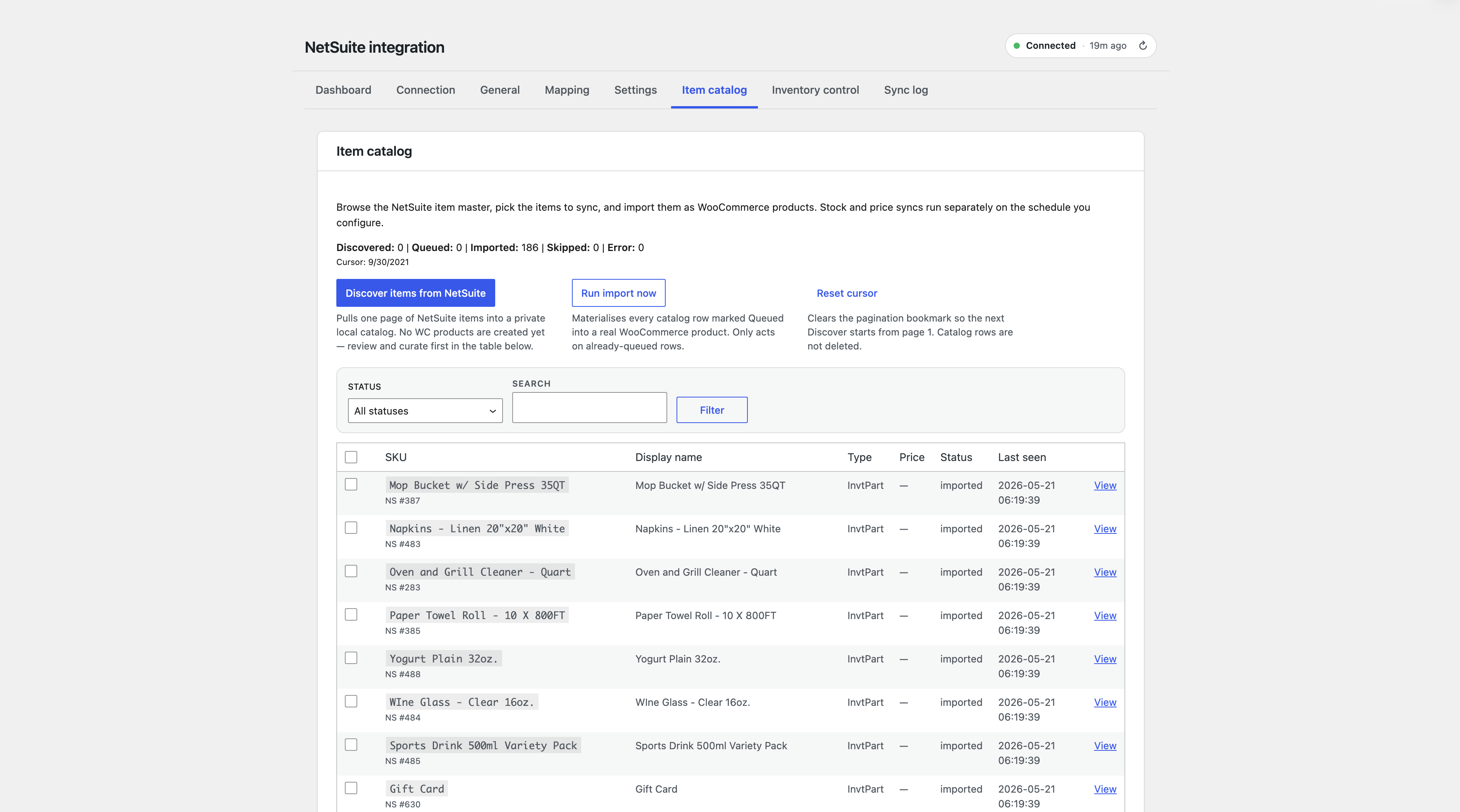
Task: Select the Item catalog tab
Action: click(x=714, y=89)
